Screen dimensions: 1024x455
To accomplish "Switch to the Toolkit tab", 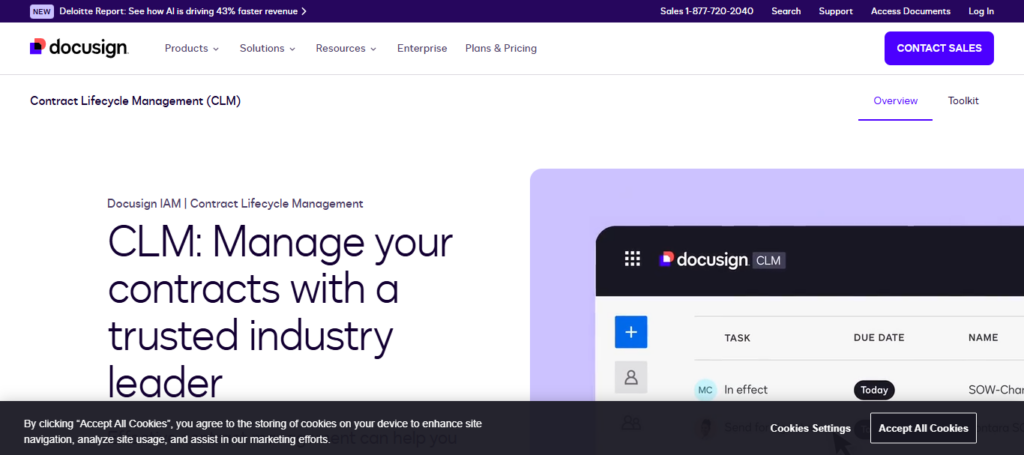I will click(963, 101).
